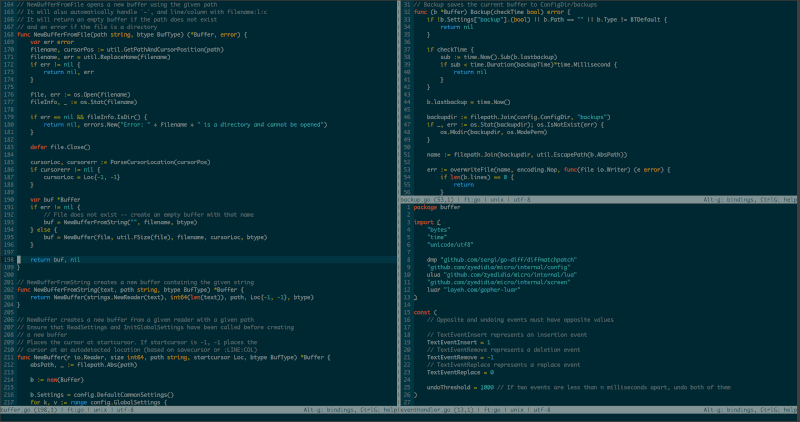Click the 'TextEventReplace = 0' line

coord(460,373)
